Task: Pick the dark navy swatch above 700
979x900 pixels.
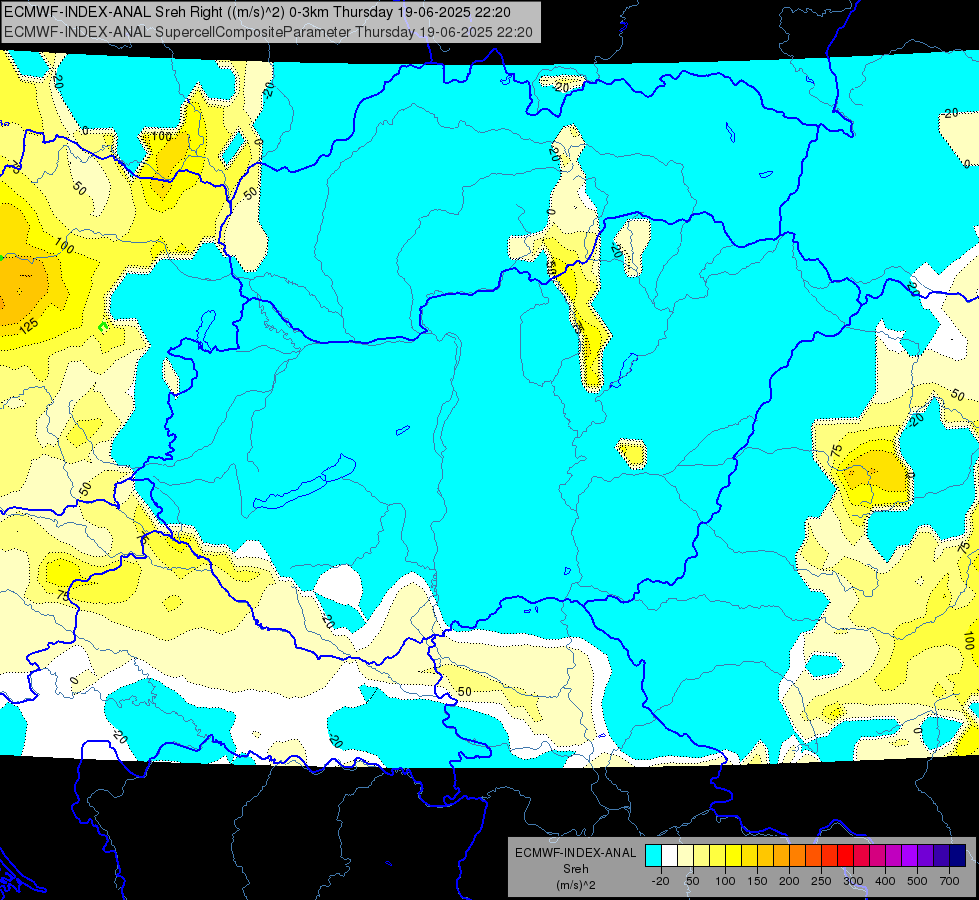Action: point(957,855)
